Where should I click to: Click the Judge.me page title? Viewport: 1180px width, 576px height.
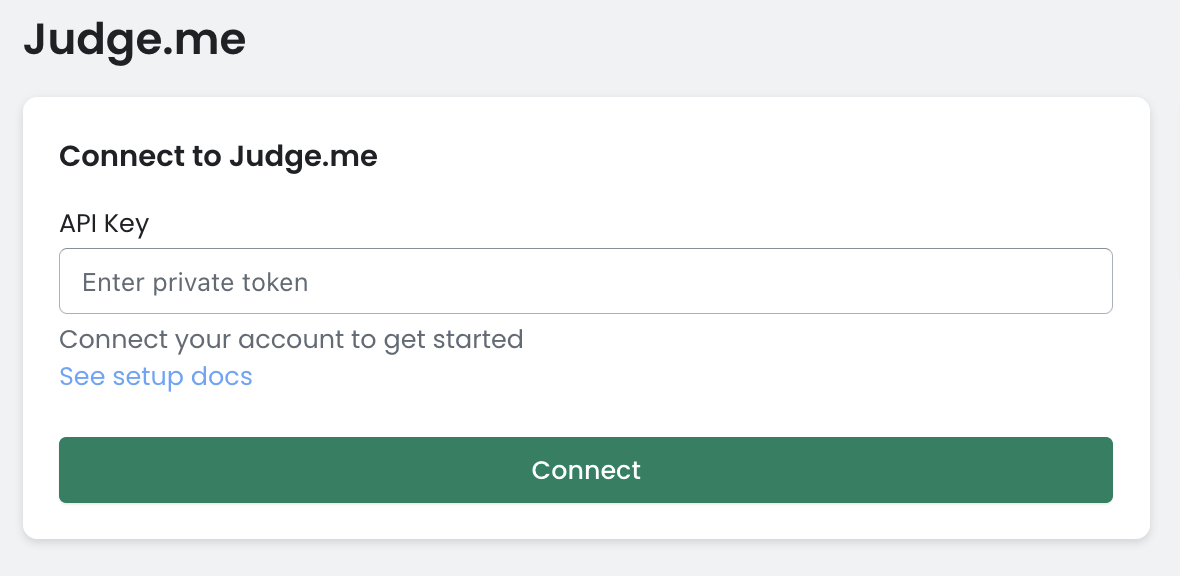pos(134,40)
